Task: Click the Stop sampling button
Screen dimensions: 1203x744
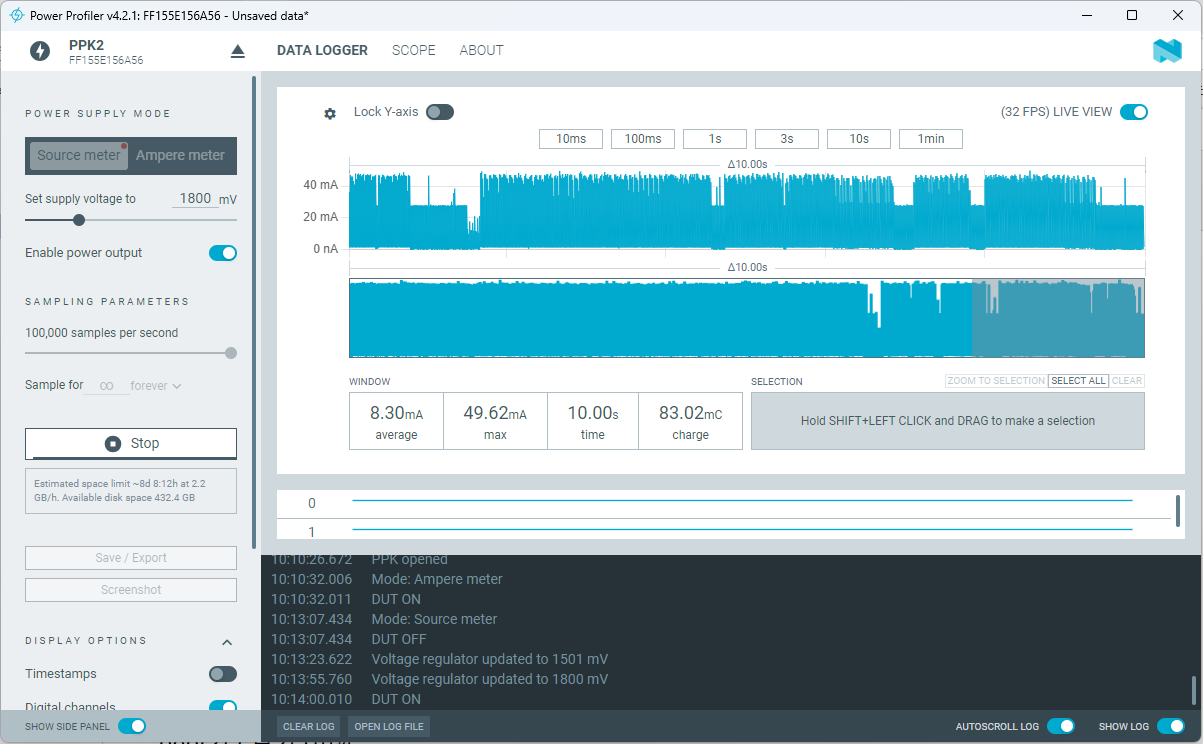Action: point(131,443)
